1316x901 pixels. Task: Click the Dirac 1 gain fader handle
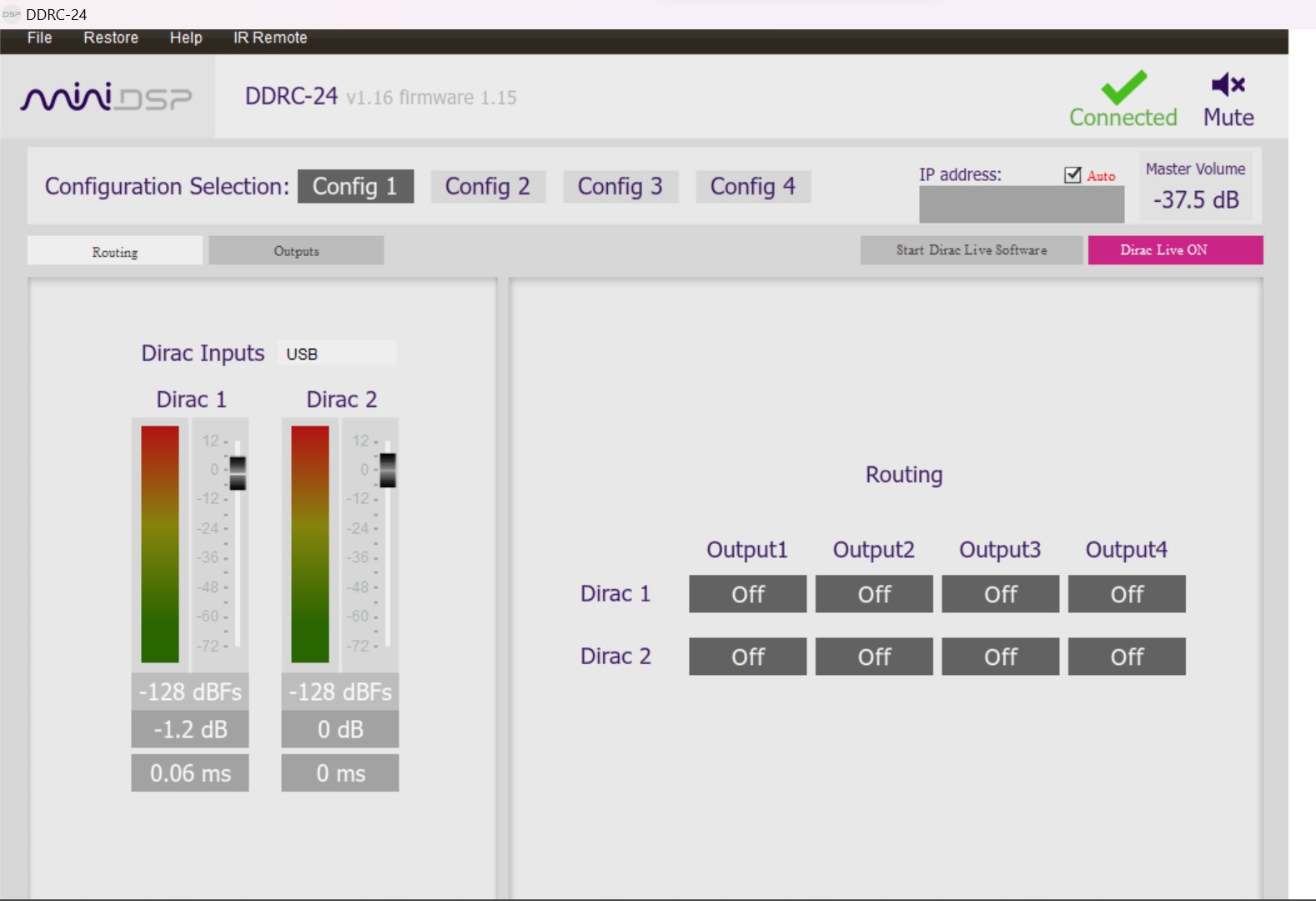pyautogui.click(x=238, y=473)
